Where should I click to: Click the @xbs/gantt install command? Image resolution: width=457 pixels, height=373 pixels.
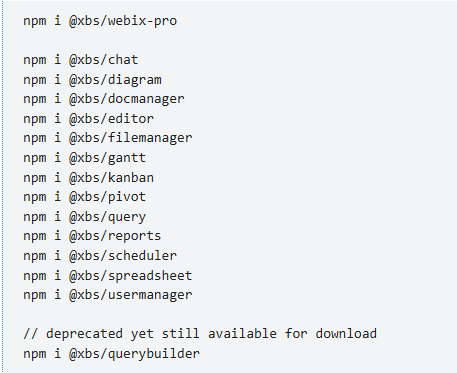[x=85, y=158]
